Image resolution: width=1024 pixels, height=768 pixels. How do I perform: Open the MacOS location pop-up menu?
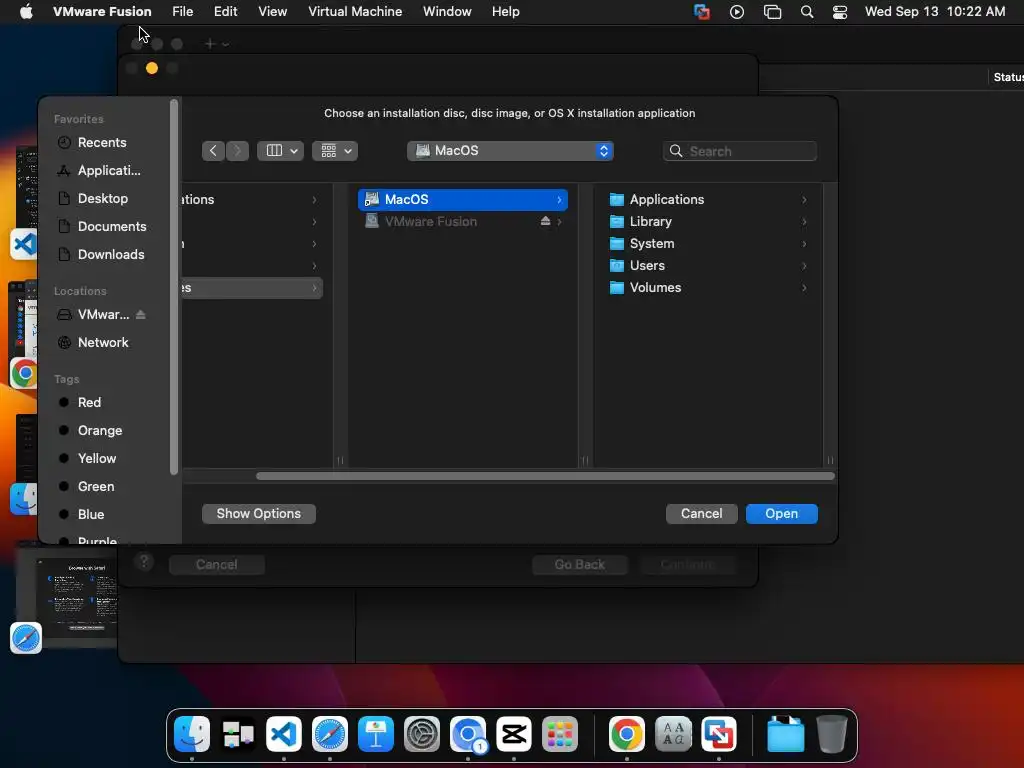point(510,151)
